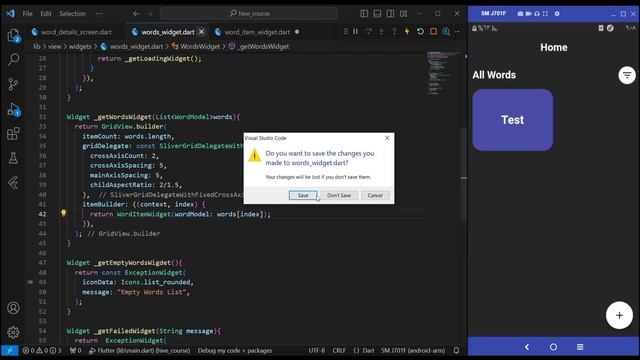640x360 pixels.
Task: Open the Search view in activity bar
Action: pos(13,60)
